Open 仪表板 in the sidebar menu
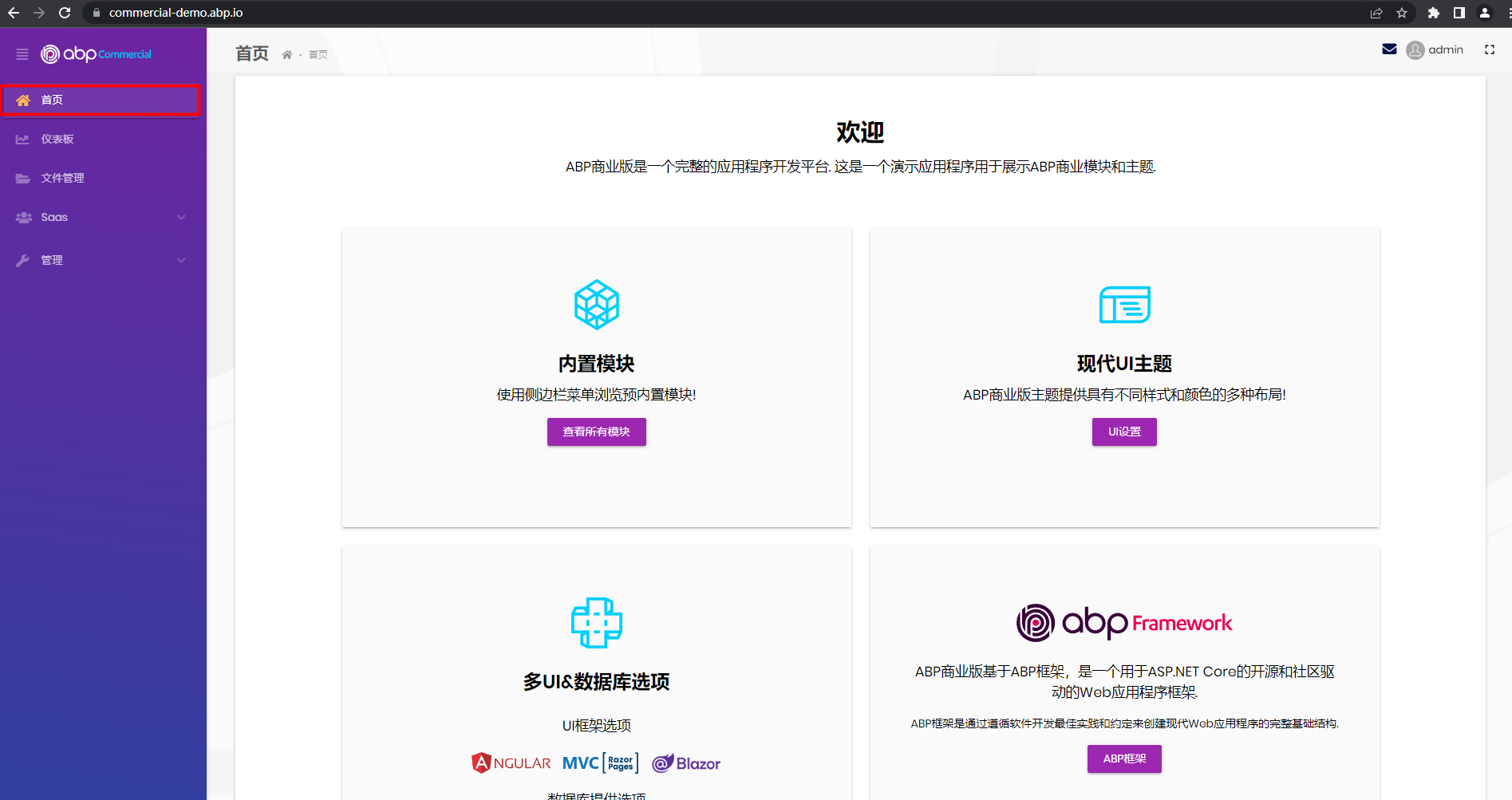Screen dimensions: 1512x800 (103, 139)
